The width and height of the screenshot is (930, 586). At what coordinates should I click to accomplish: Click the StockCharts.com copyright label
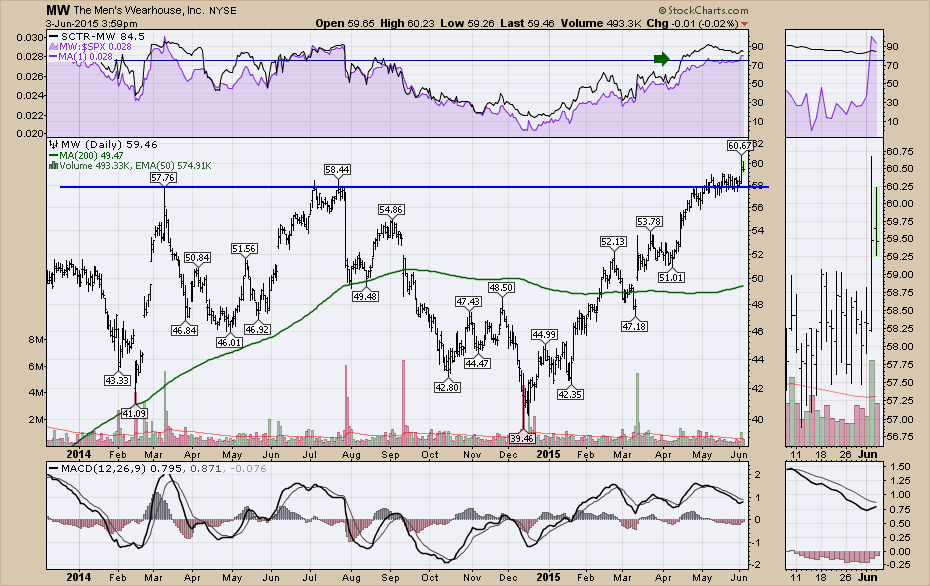(703, 10)
